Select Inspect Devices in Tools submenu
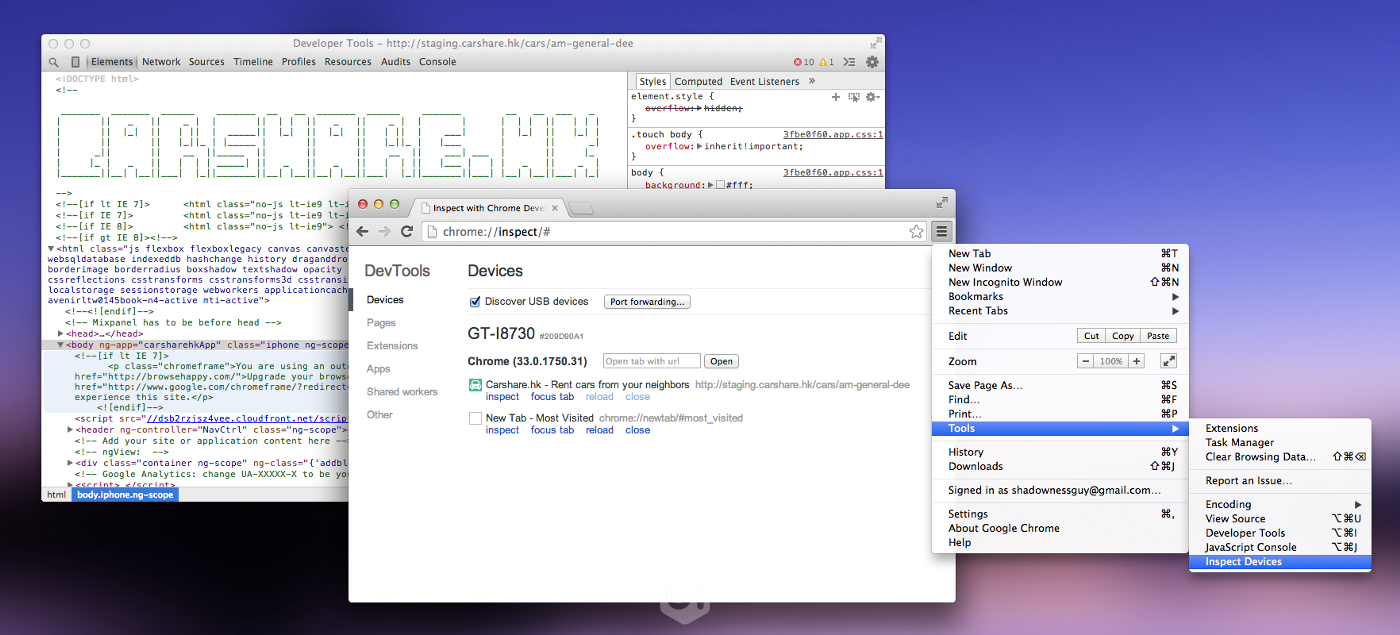Image resolution: width=1400 pixels, height=635 pixels. point(1280,562)
